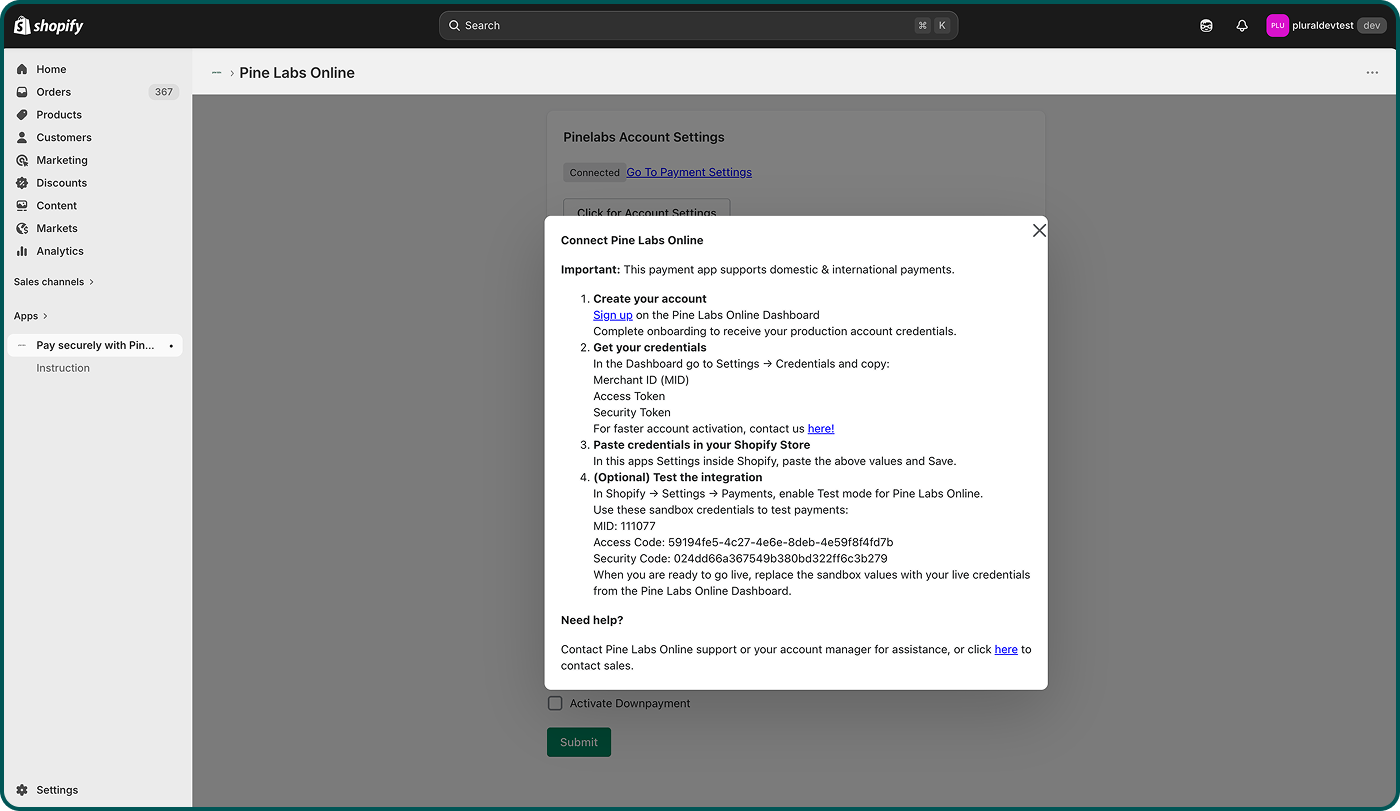
Task: Click the Click for Account Settings button
Action: 647,208
